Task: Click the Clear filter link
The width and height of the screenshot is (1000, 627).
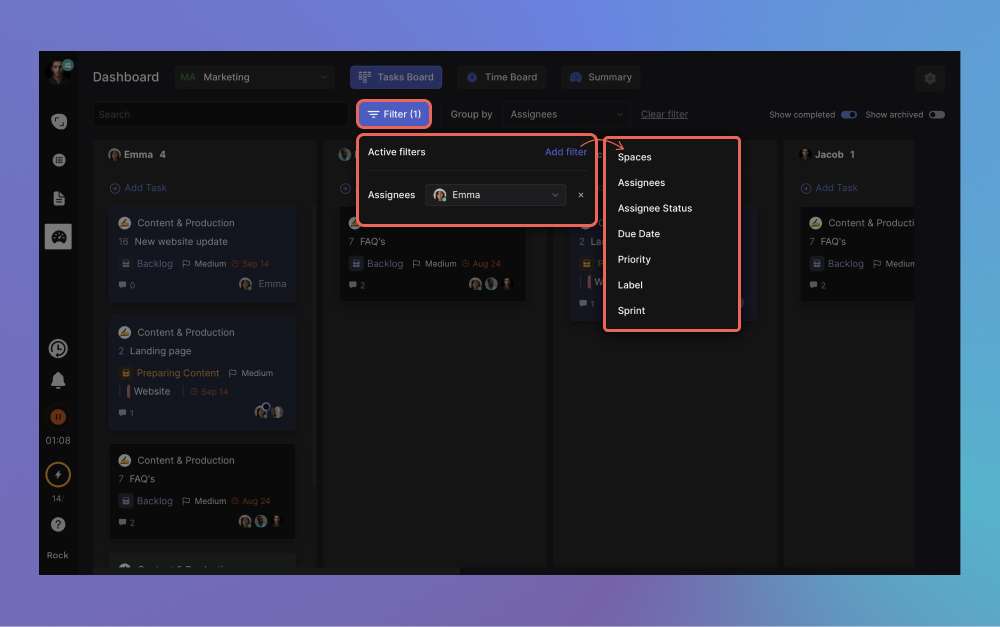Action: pos(664,114)
